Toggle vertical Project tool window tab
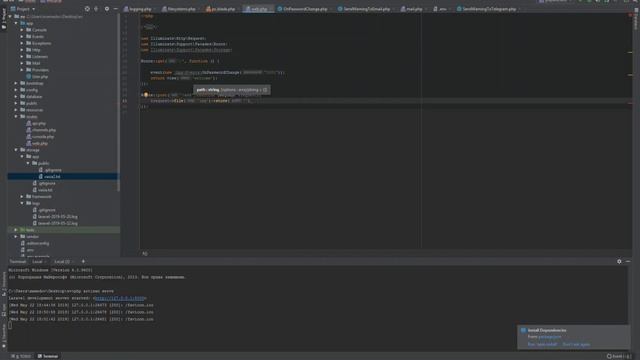640x360 pixels. tap(4, 20)
